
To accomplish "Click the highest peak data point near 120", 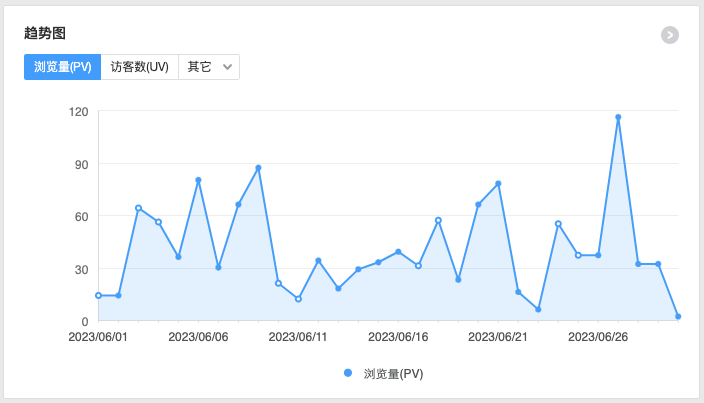I will pos(618,117).
